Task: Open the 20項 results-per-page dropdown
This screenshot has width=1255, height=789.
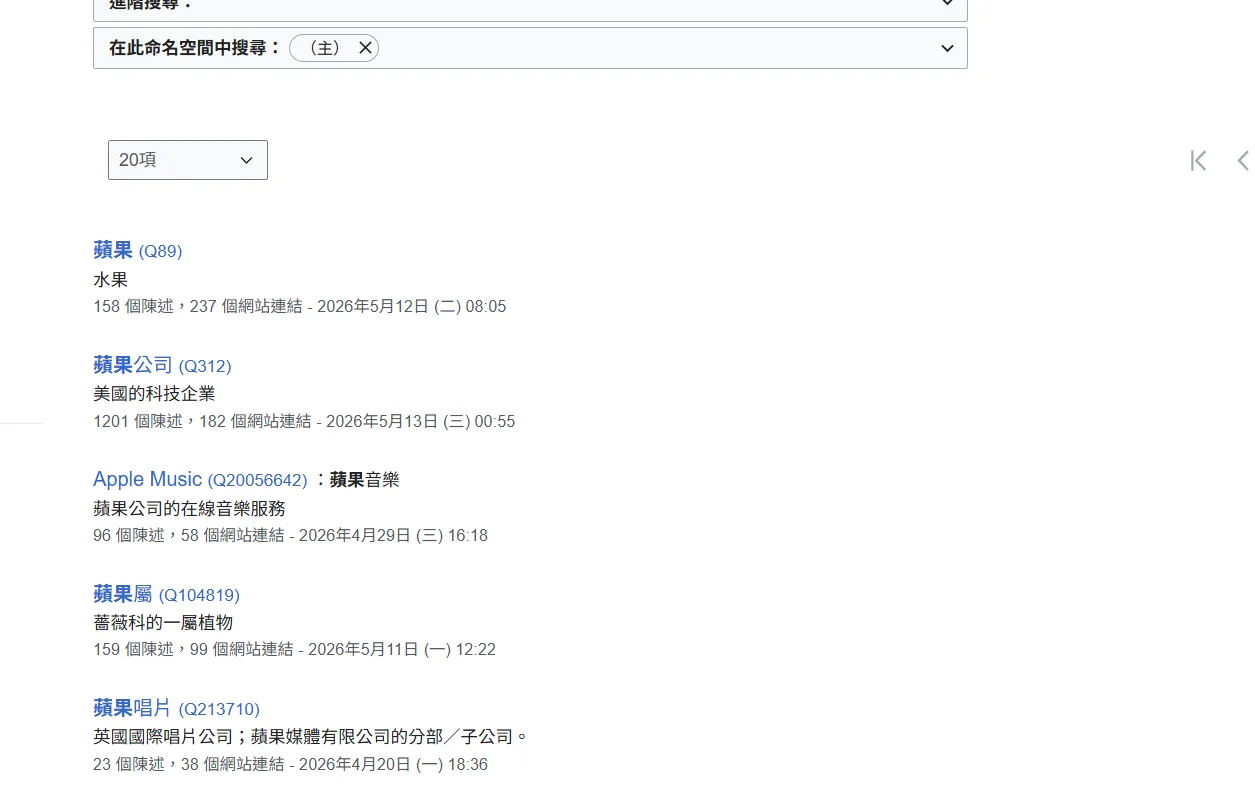Action: (x=188, y=160)
